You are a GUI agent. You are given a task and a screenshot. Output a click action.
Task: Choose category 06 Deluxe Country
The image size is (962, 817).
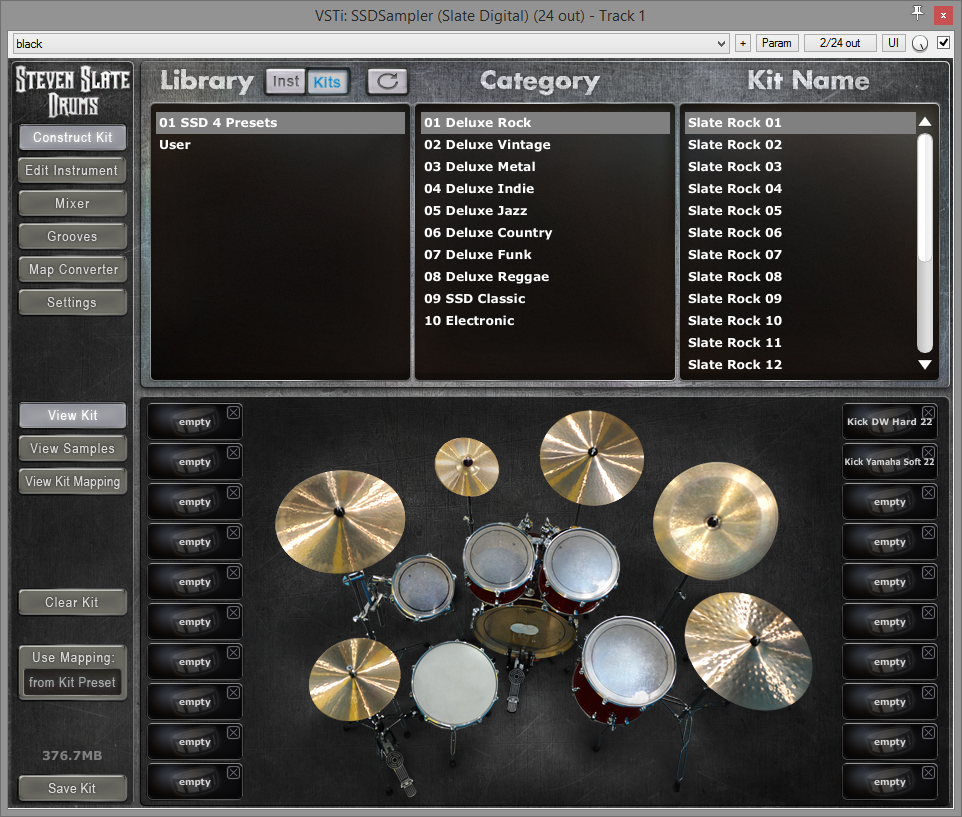(545, 233)
